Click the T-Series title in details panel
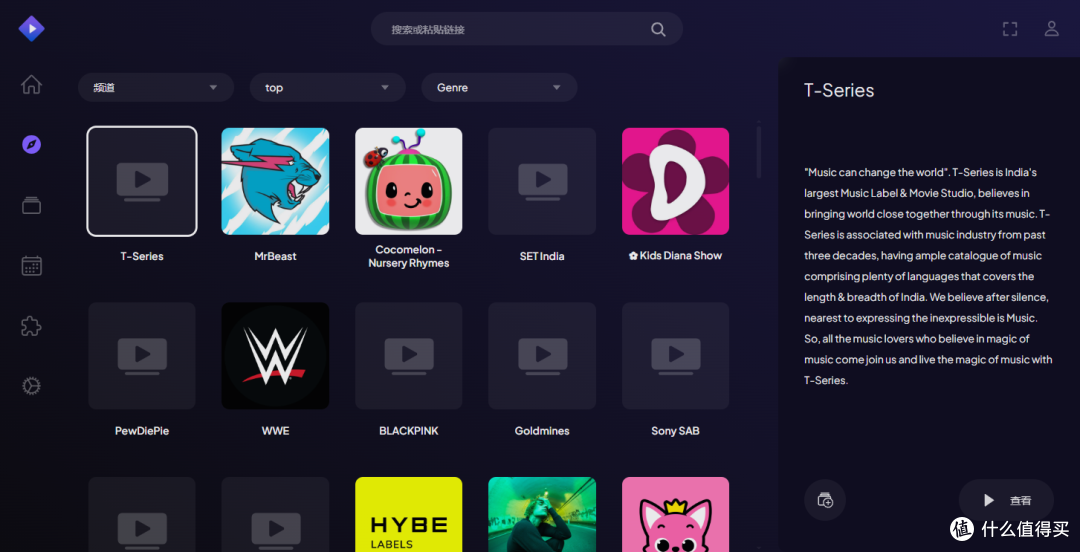 point(839,90)
